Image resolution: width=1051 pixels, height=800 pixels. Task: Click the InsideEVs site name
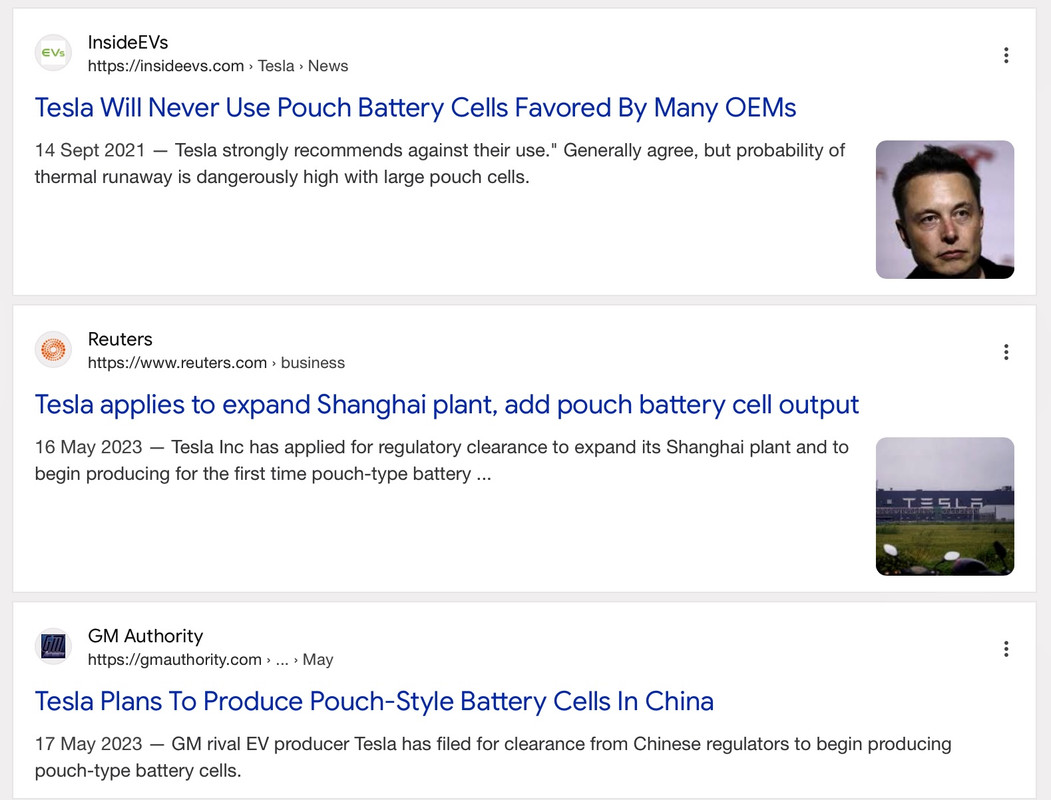click(127, 42)
